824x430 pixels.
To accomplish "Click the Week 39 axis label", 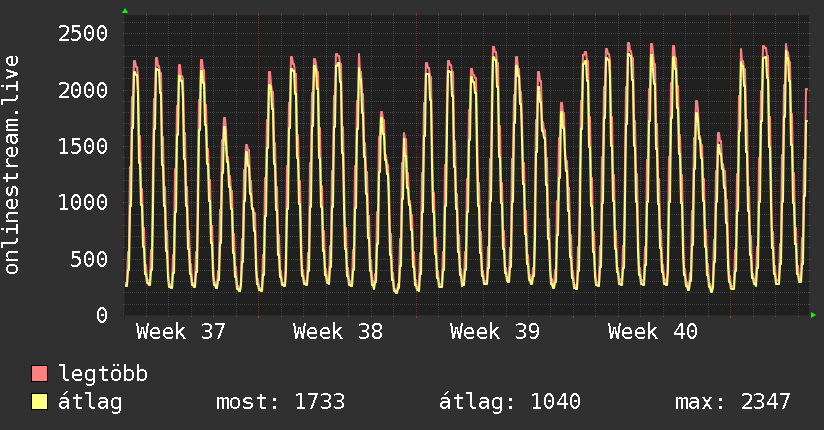I will pyautogui.click(x=495, y=332).
